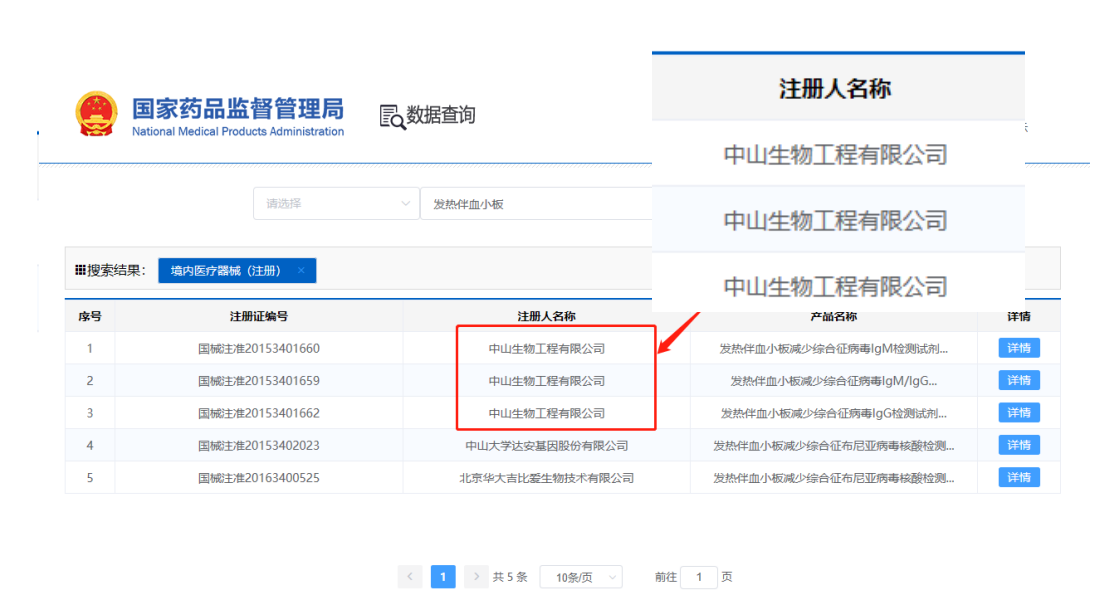Screen dimensions: 1111x613
Task: View 详情 for 国械注准20153402023
Action: pos(1019,445)
